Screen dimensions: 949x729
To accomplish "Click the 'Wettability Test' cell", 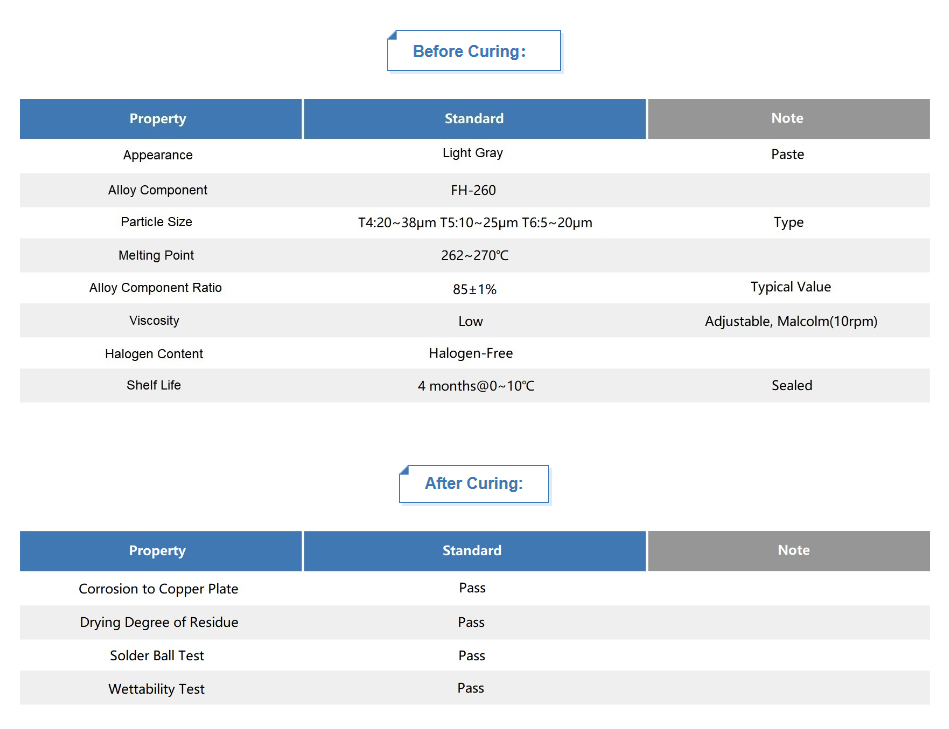I will (x=156, y=689).
